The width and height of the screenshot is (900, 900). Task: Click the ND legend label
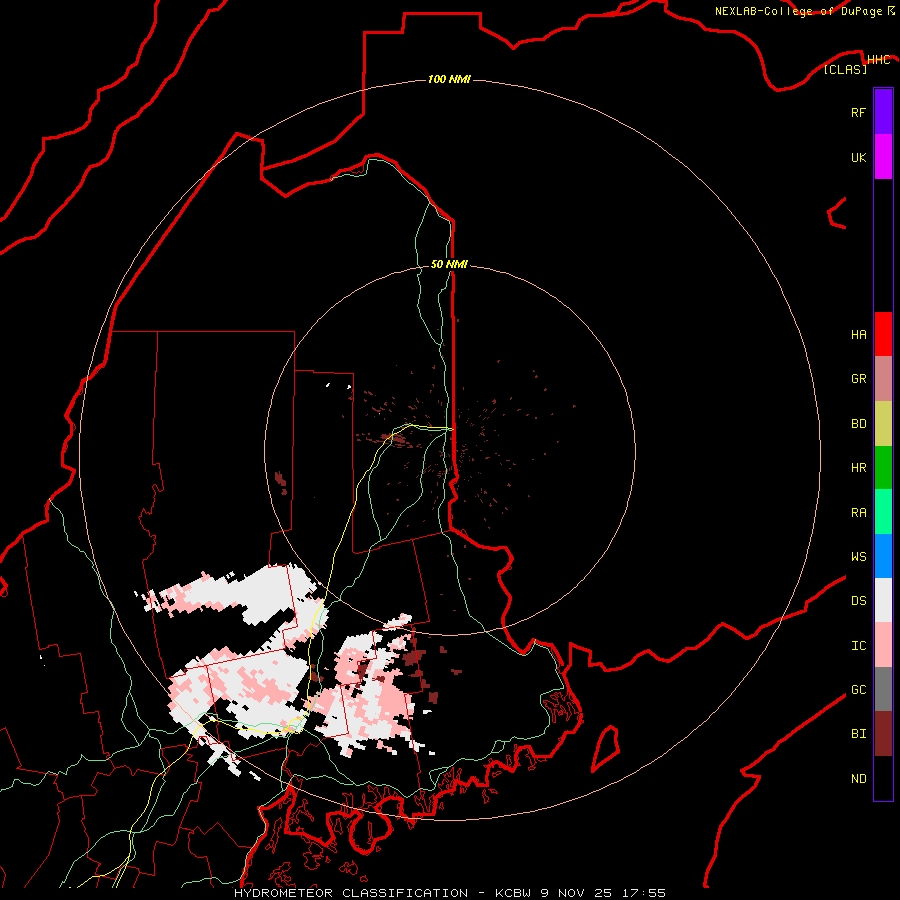coord(858,779)
